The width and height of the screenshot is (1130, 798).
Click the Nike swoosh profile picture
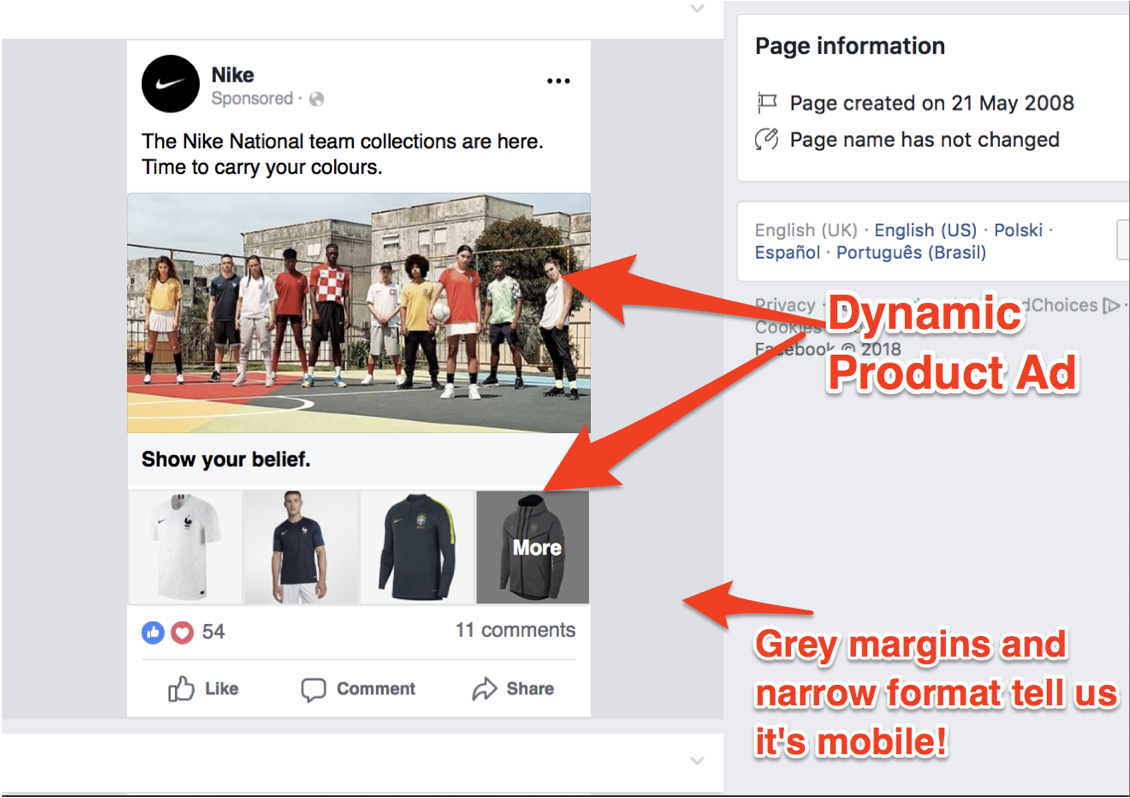pyautogui.click(x=170, y=84)
